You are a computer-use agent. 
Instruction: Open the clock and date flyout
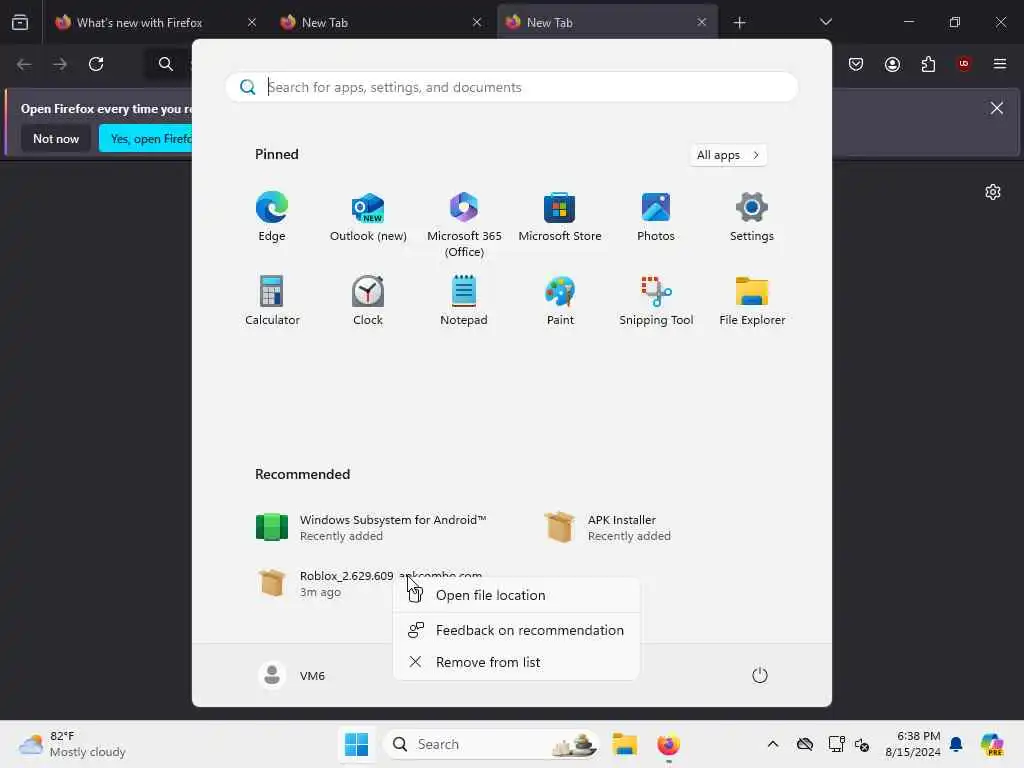pyautogui.click(x=912, y=744)
